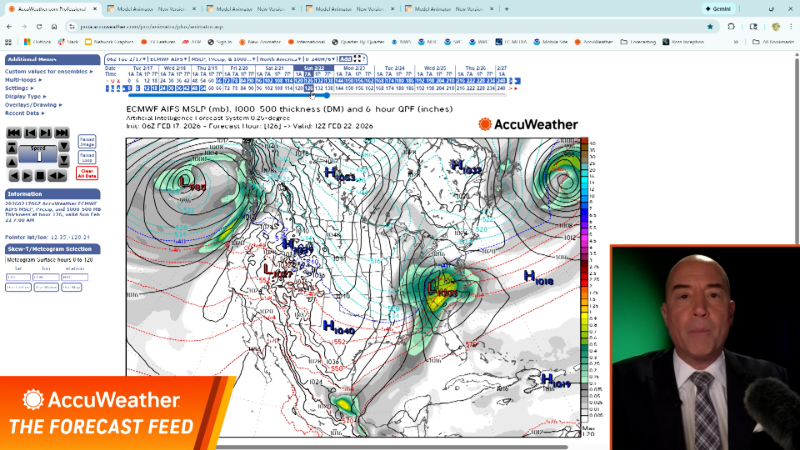Expand the Multi-loops section
The width and height of the screenshot is (800, 450).
point(25,80)
